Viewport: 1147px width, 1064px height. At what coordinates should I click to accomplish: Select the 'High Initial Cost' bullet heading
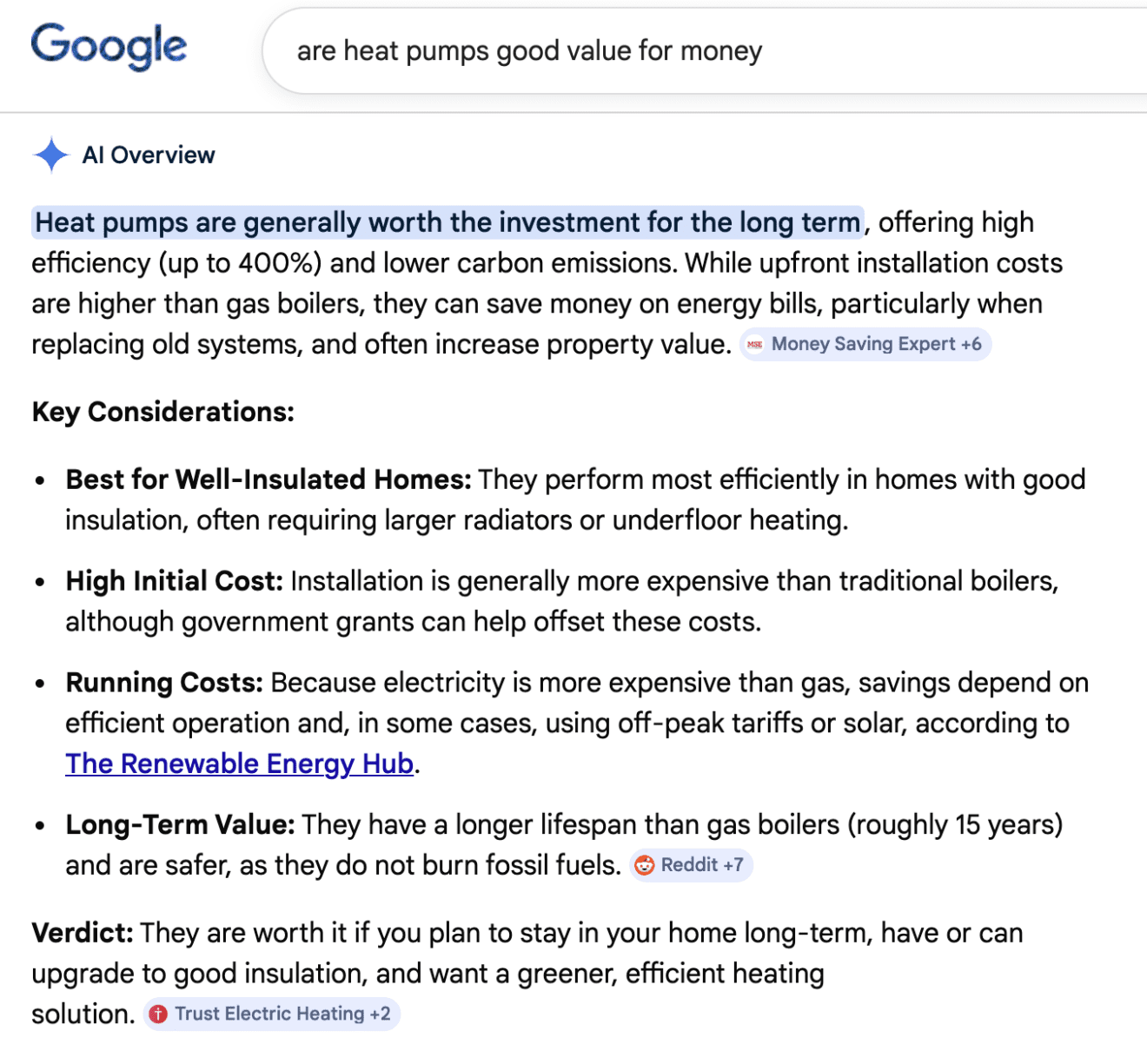click(x=174, y=581)
